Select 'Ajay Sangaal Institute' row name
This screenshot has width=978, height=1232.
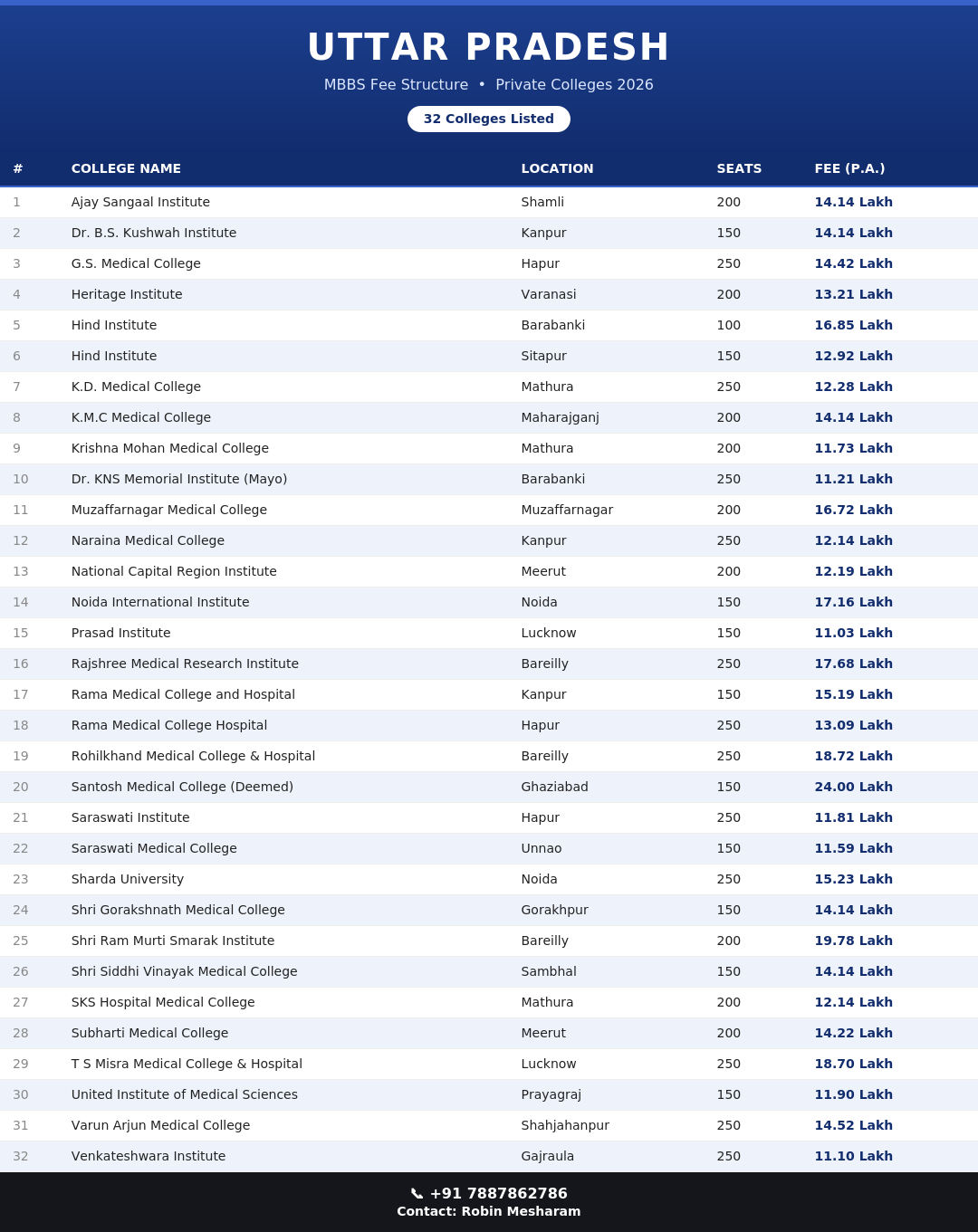coord(140,202)
